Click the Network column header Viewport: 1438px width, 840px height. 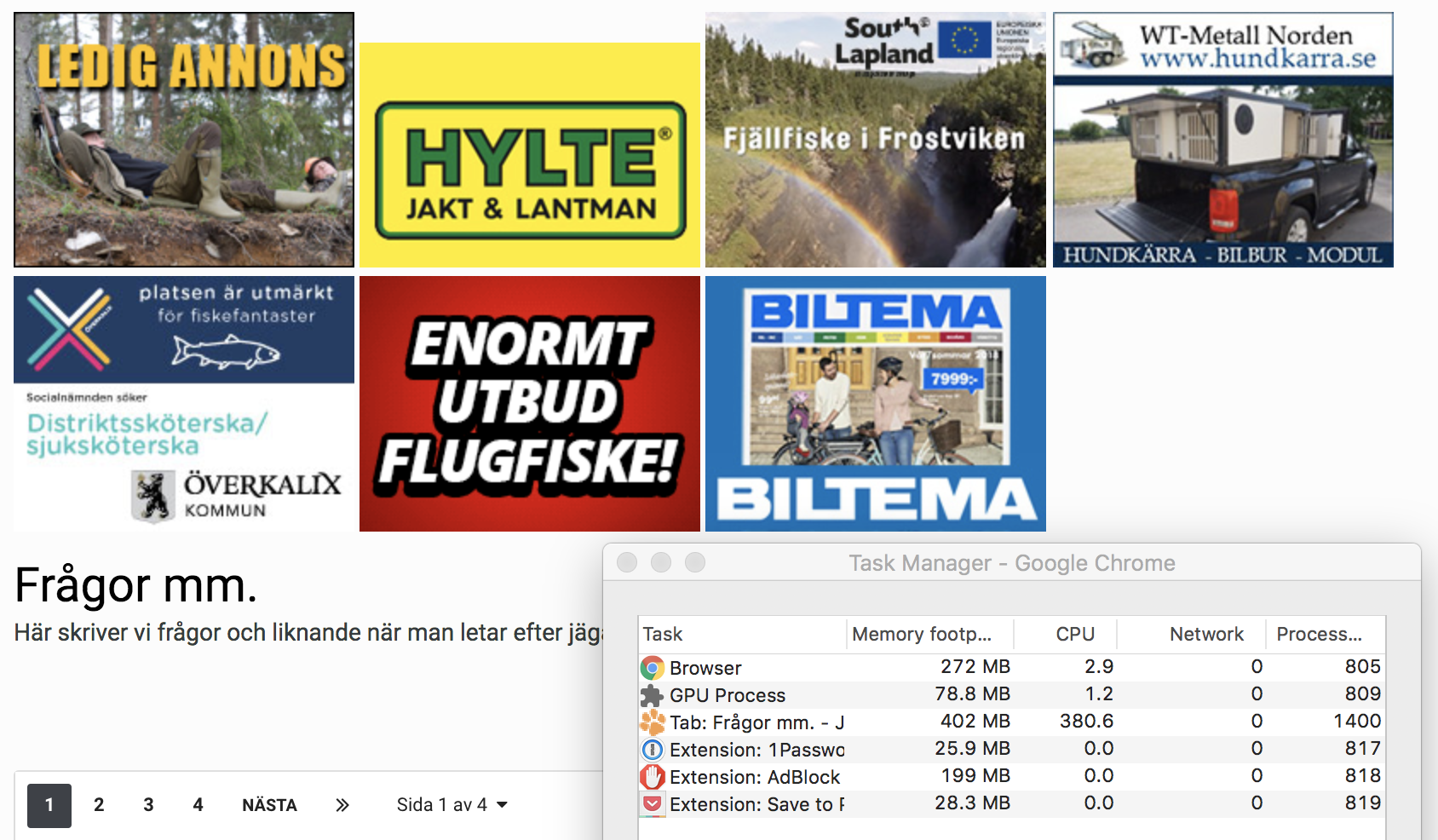tap(1205, 634)
